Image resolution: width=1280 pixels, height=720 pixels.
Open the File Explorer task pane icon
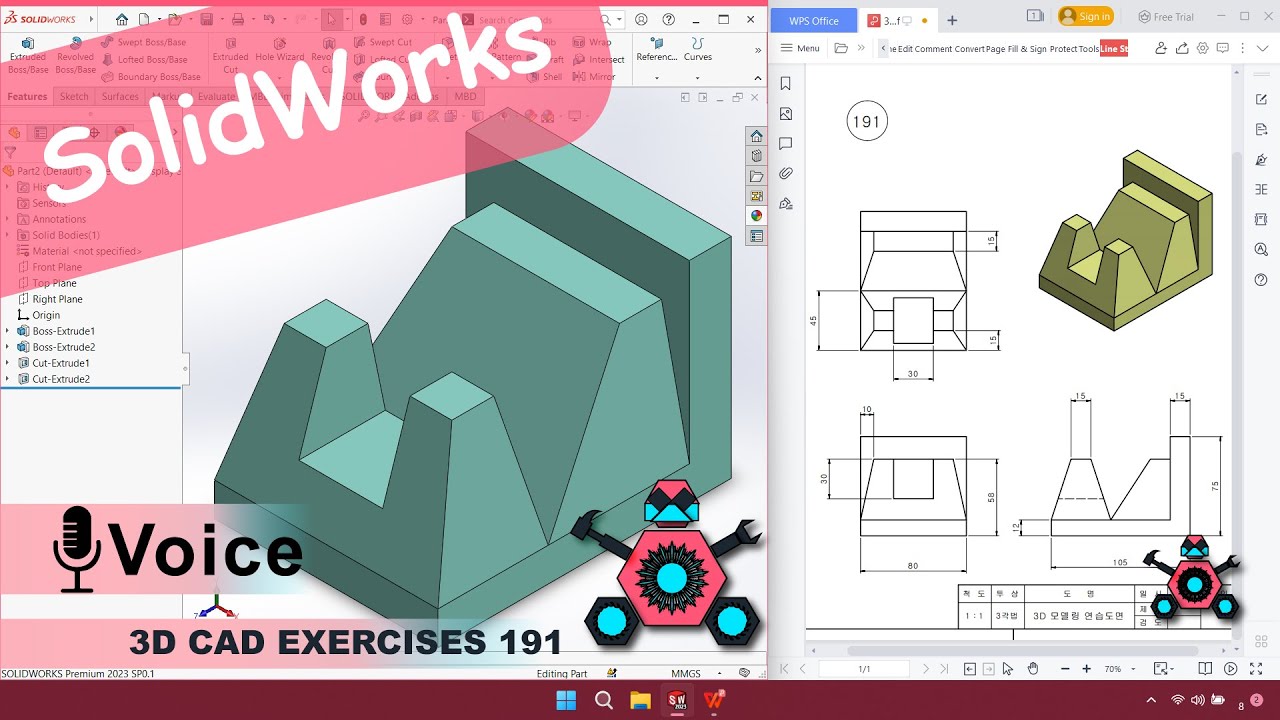pos(756,176)
